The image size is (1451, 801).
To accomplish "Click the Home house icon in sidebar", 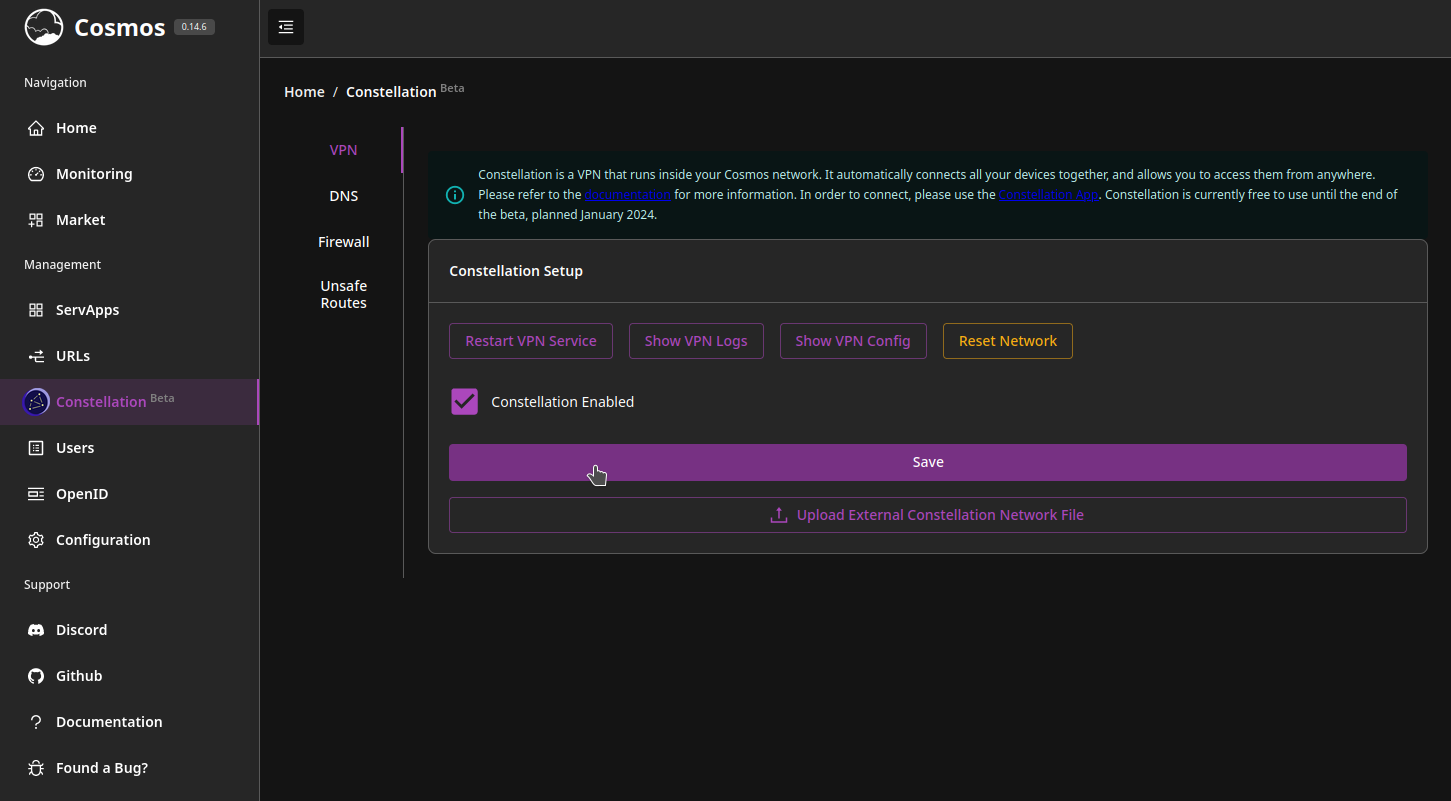I will coord(36,128).
